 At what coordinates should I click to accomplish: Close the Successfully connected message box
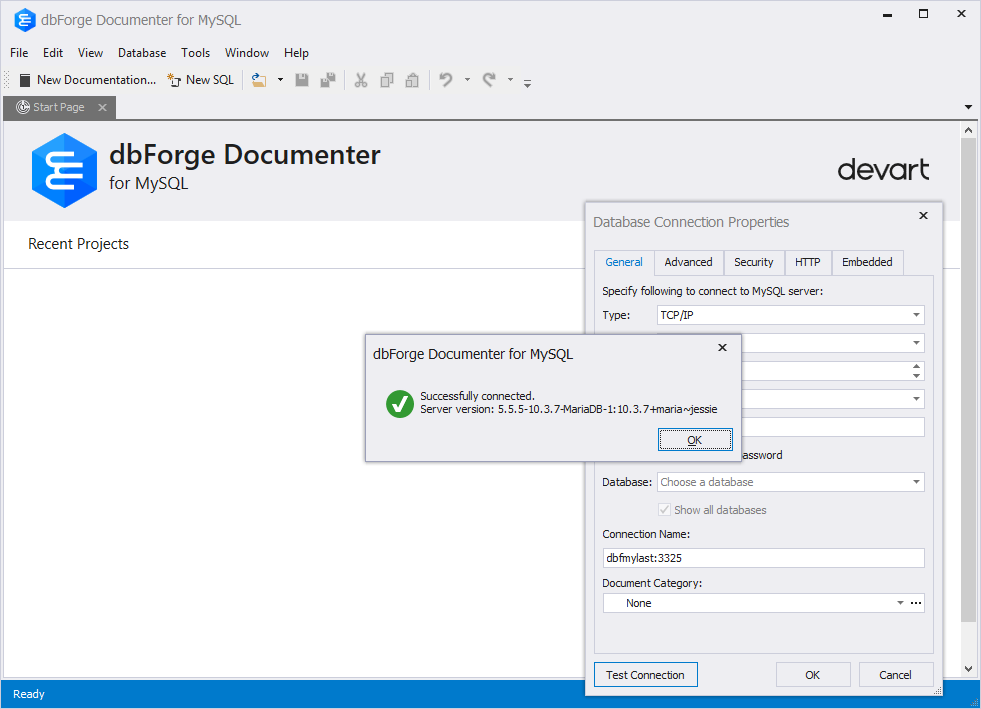click(723, 347)
